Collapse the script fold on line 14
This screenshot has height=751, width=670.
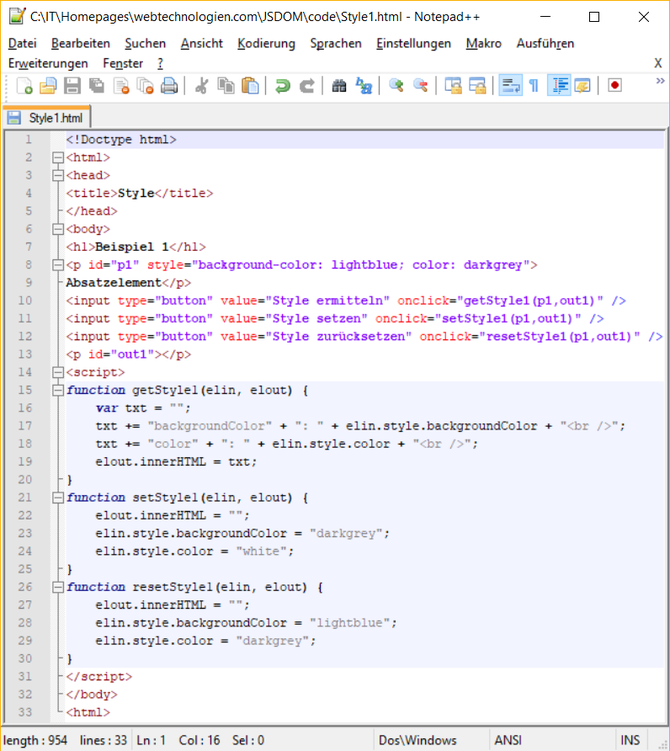58,372
